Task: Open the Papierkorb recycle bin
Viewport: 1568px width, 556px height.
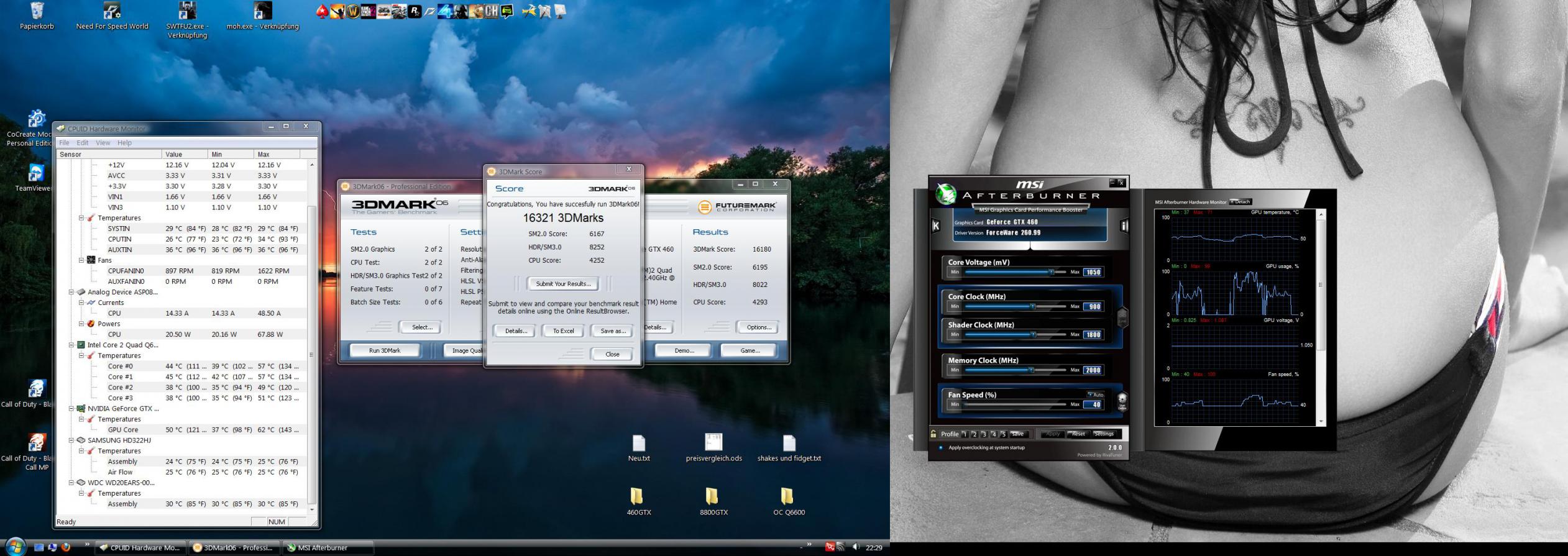Action: tap(37, 16)
